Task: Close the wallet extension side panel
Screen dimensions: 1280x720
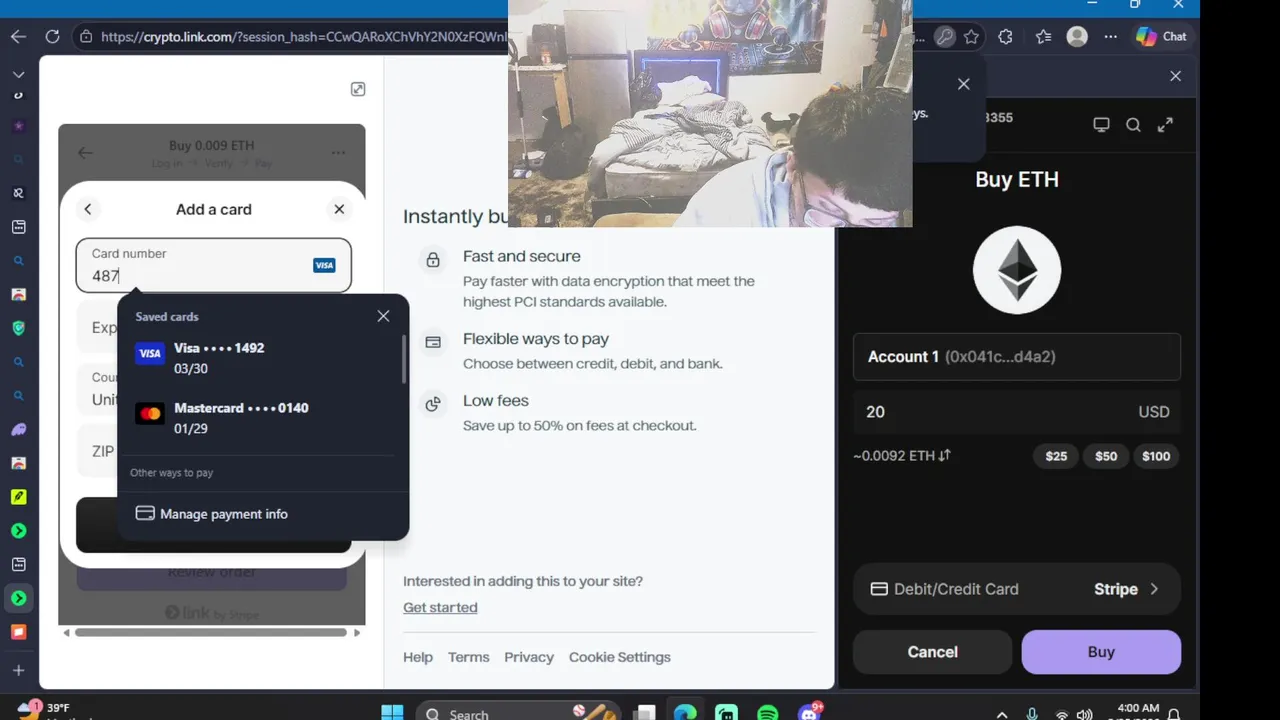Action: click(1175, 76)
